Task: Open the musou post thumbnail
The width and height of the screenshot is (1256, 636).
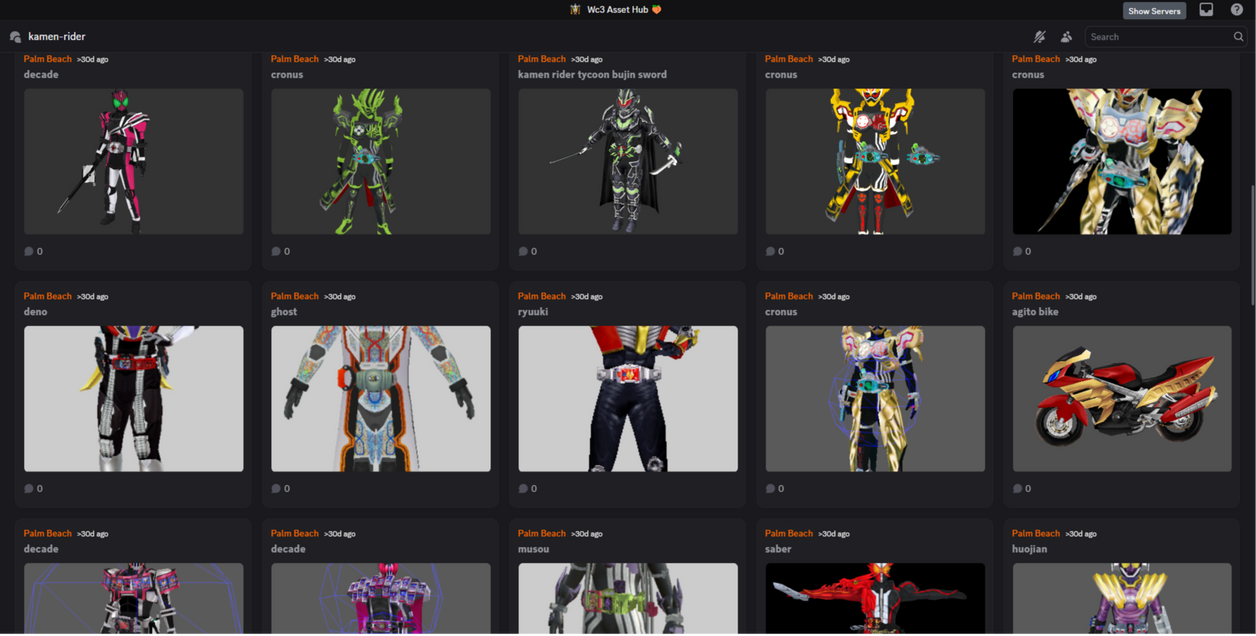Action: (x=628, y=598)
